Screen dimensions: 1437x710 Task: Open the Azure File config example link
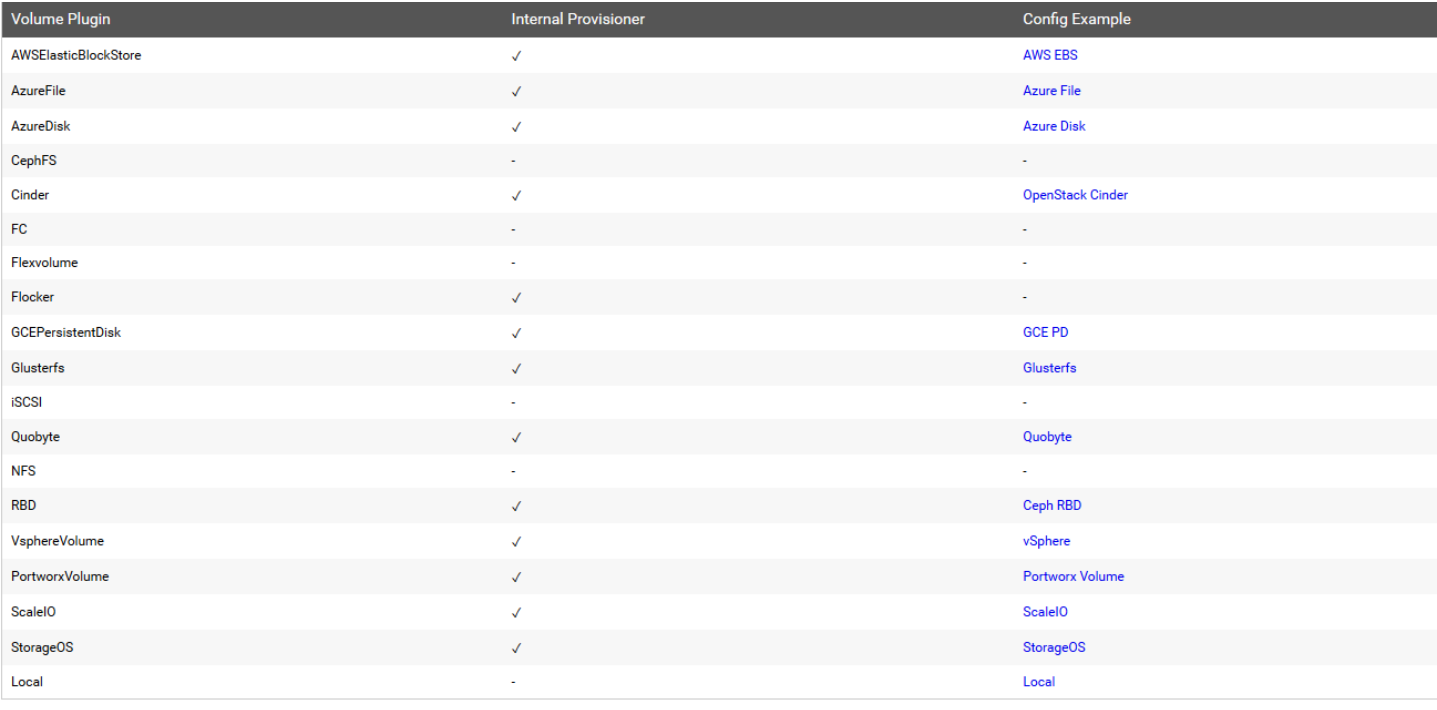click(x=1052, y=90)
